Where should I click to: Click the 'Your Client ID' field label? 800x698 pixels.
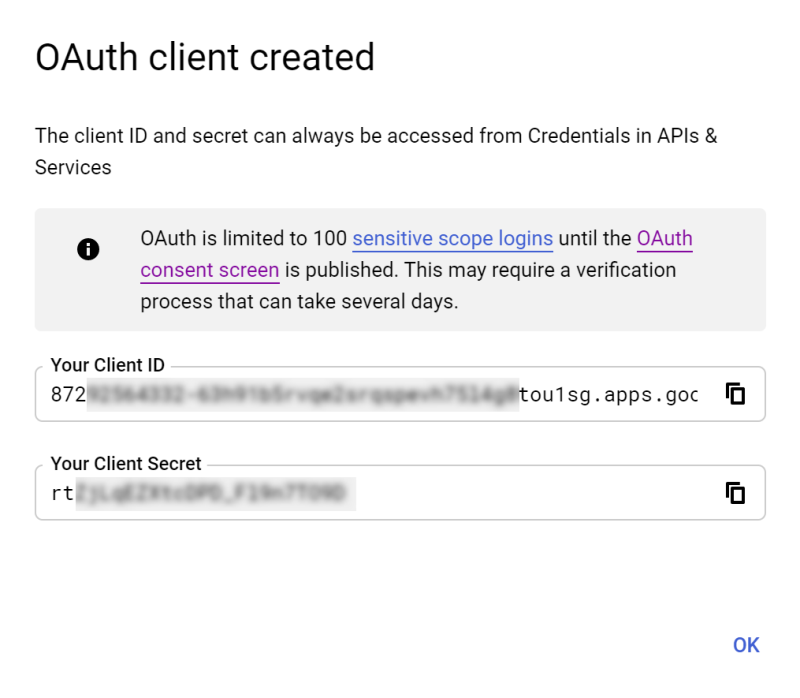coord(108,365)
